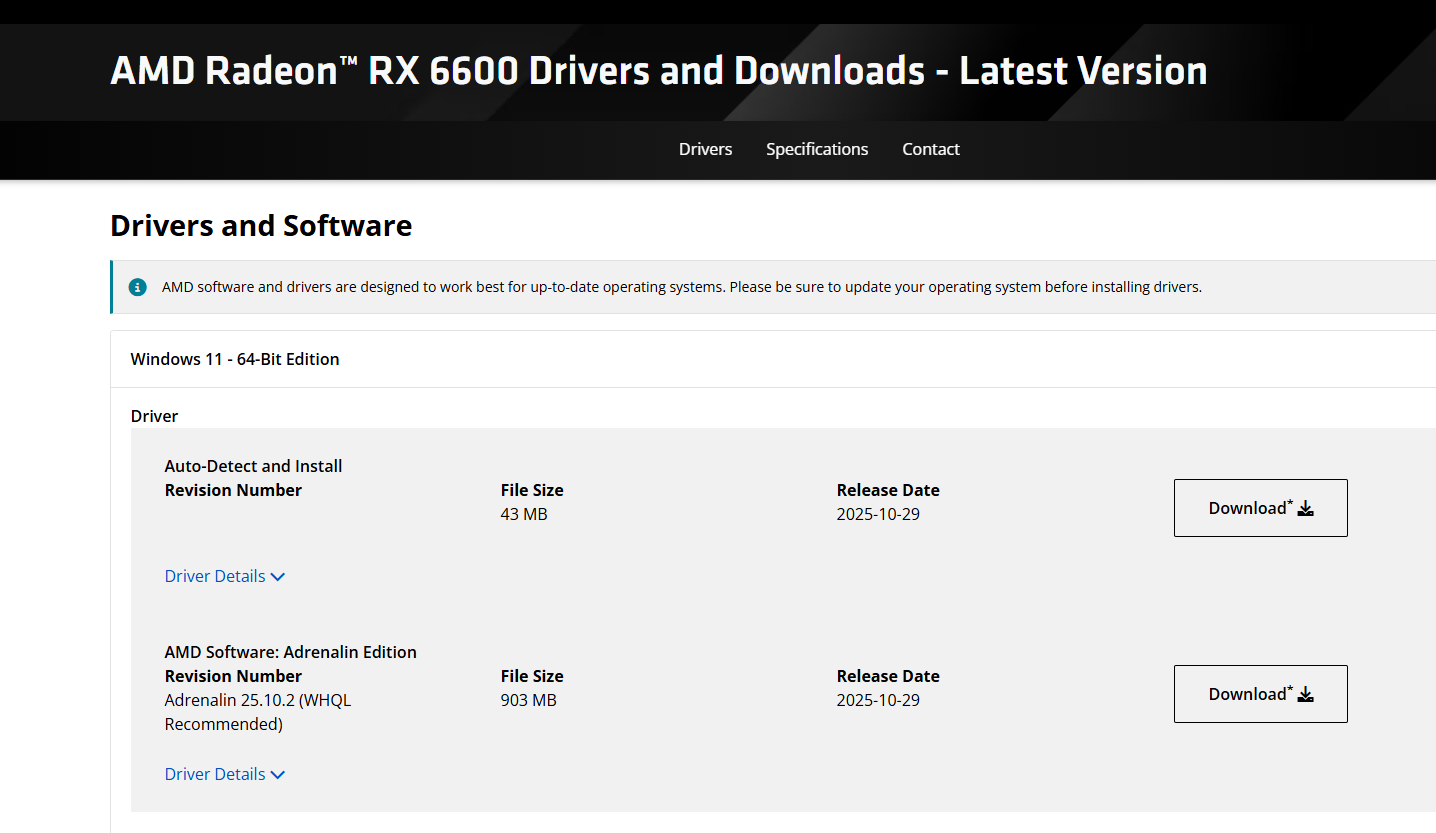Click the Auto-Detect and Install title
The width and height of the screenshot is (1436, 833).
point(254,466)
